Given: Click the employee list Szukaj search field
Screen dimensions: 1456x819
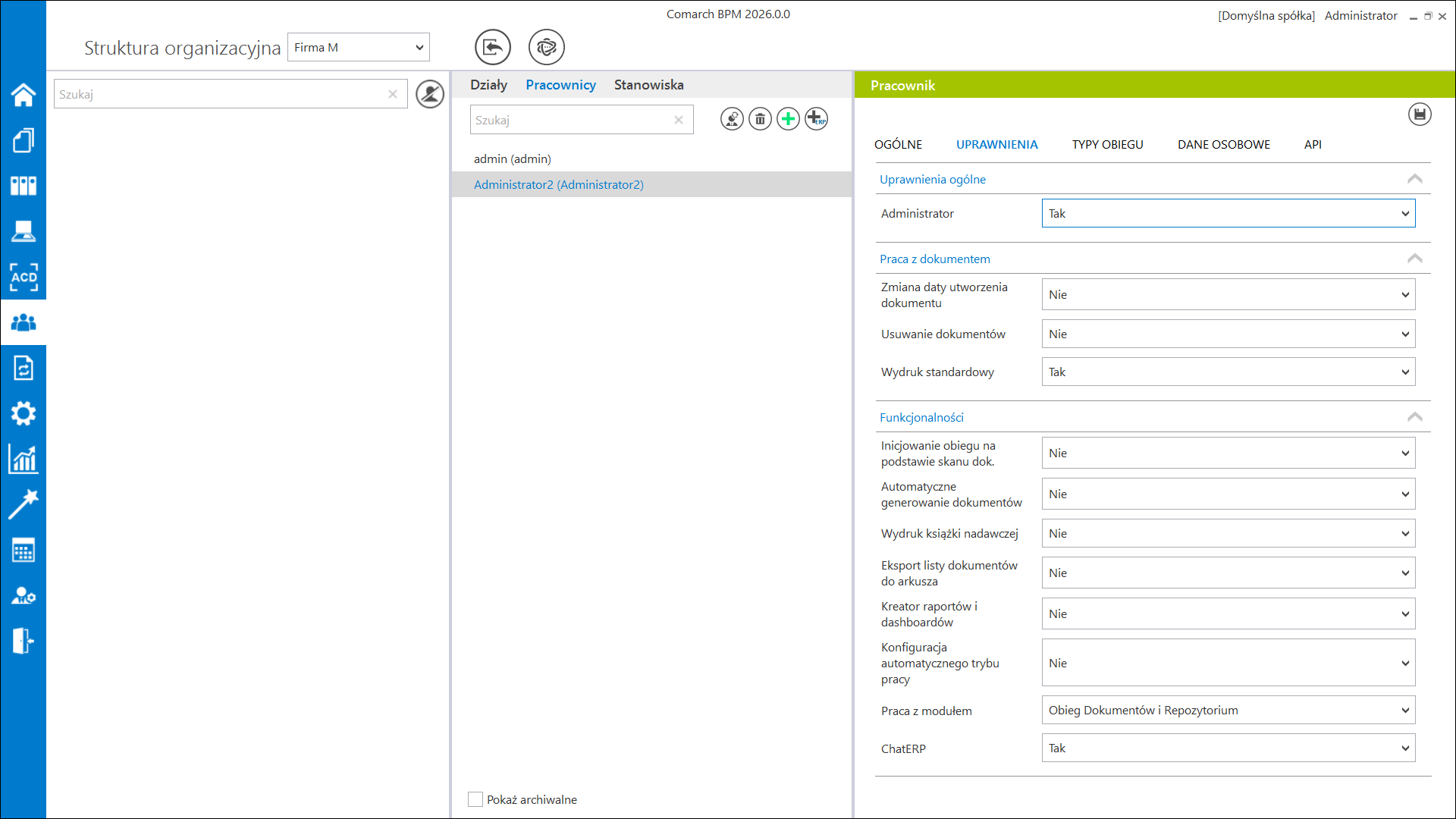Looking at the screenshot, I should (x=570, y=120).
